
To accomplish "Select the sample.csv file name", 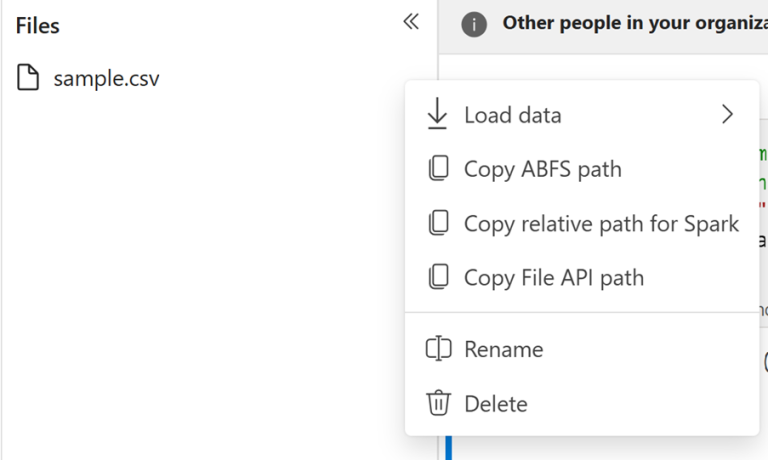I will [106, 77].
